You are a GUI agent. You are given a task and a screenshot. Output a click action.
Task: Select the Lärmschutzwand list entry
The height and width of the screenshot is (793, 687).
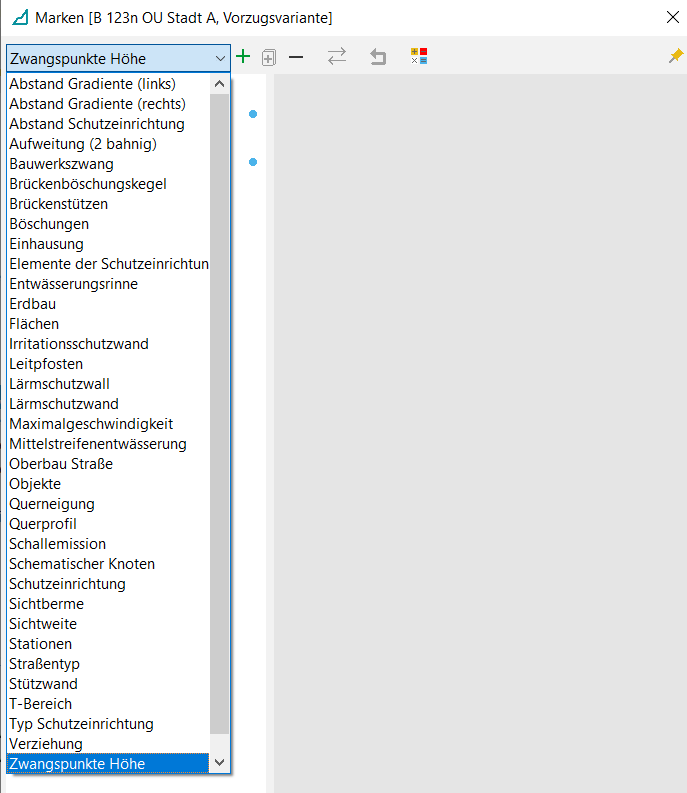64,404
